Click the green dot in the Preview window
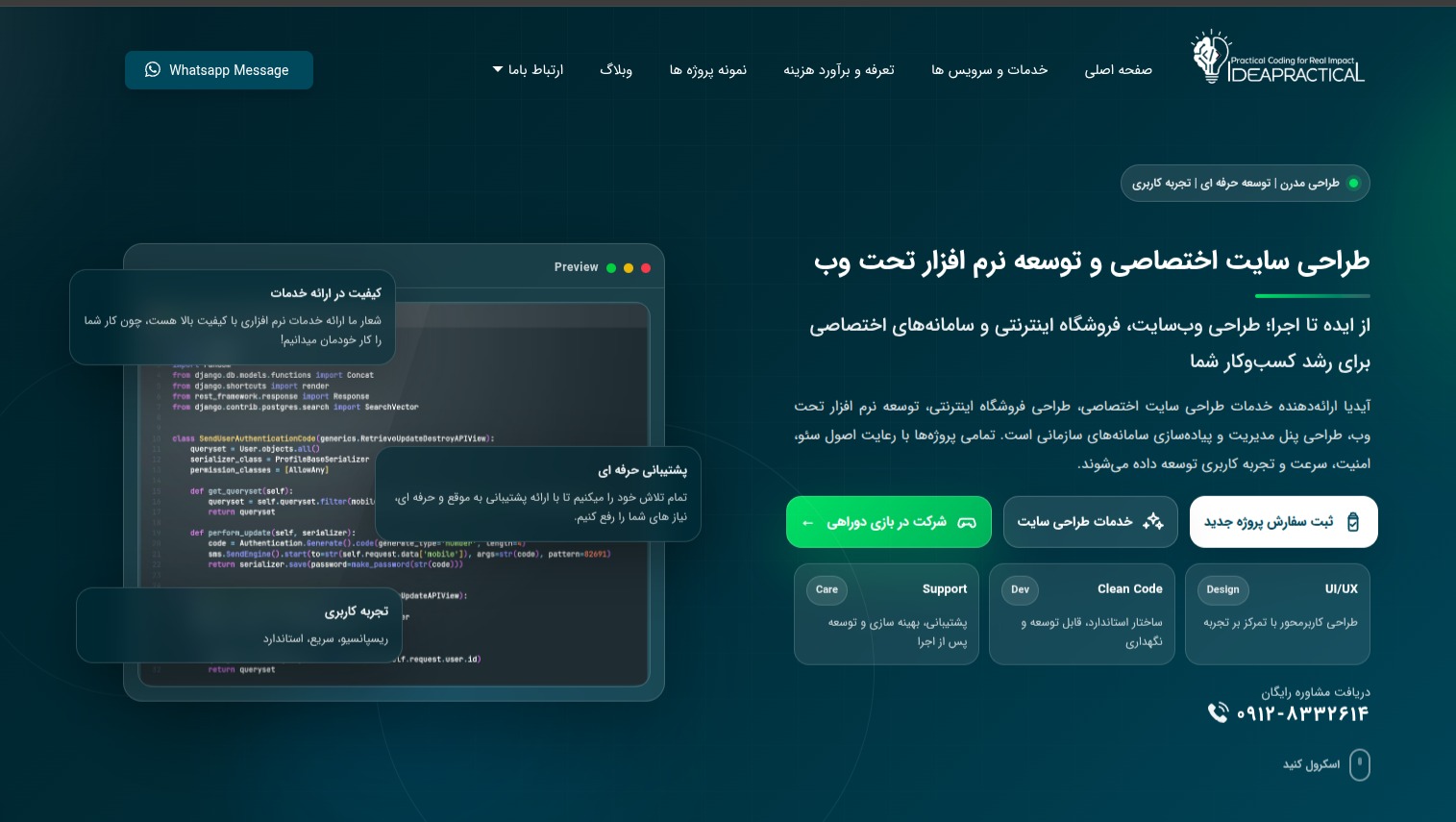 611,268
